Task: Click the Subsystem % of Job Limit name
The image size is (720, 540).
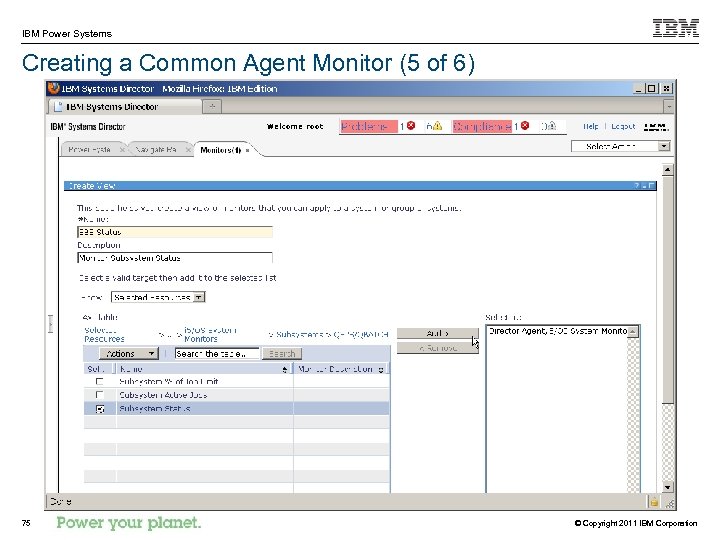Action: pos(169,381)
